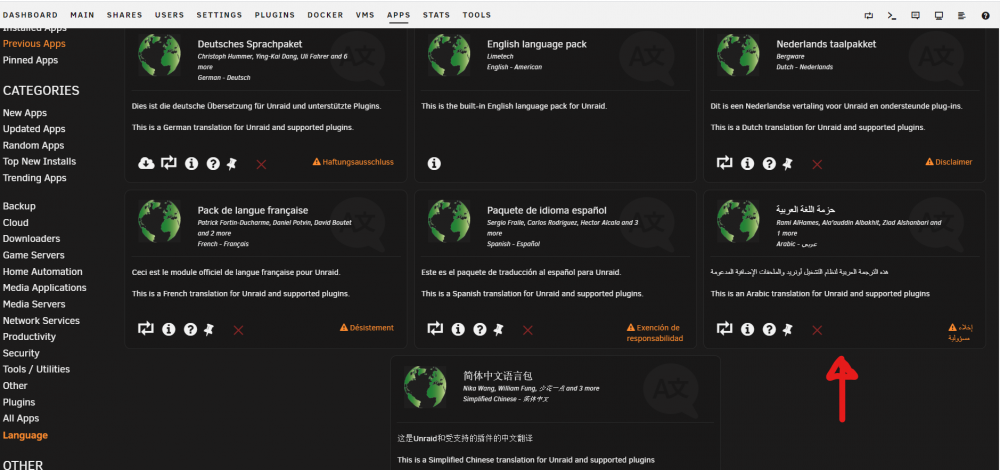This screenshot has height=470, width=1000.
Task: Click the Simplified Chinese pack globe thumbnail
Action: (x=425, y=386)
